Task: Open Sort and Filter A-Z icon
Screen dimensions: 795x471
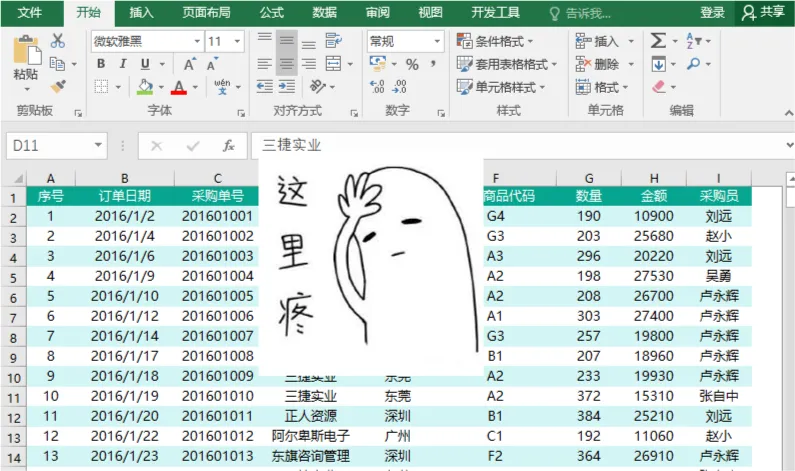Action: [x=693, y=41]
